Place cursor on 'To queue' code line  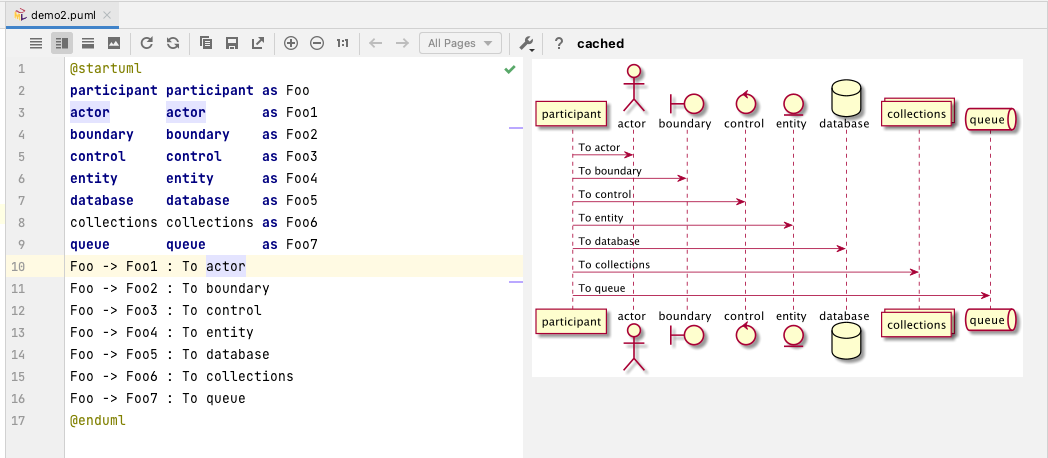158,398
